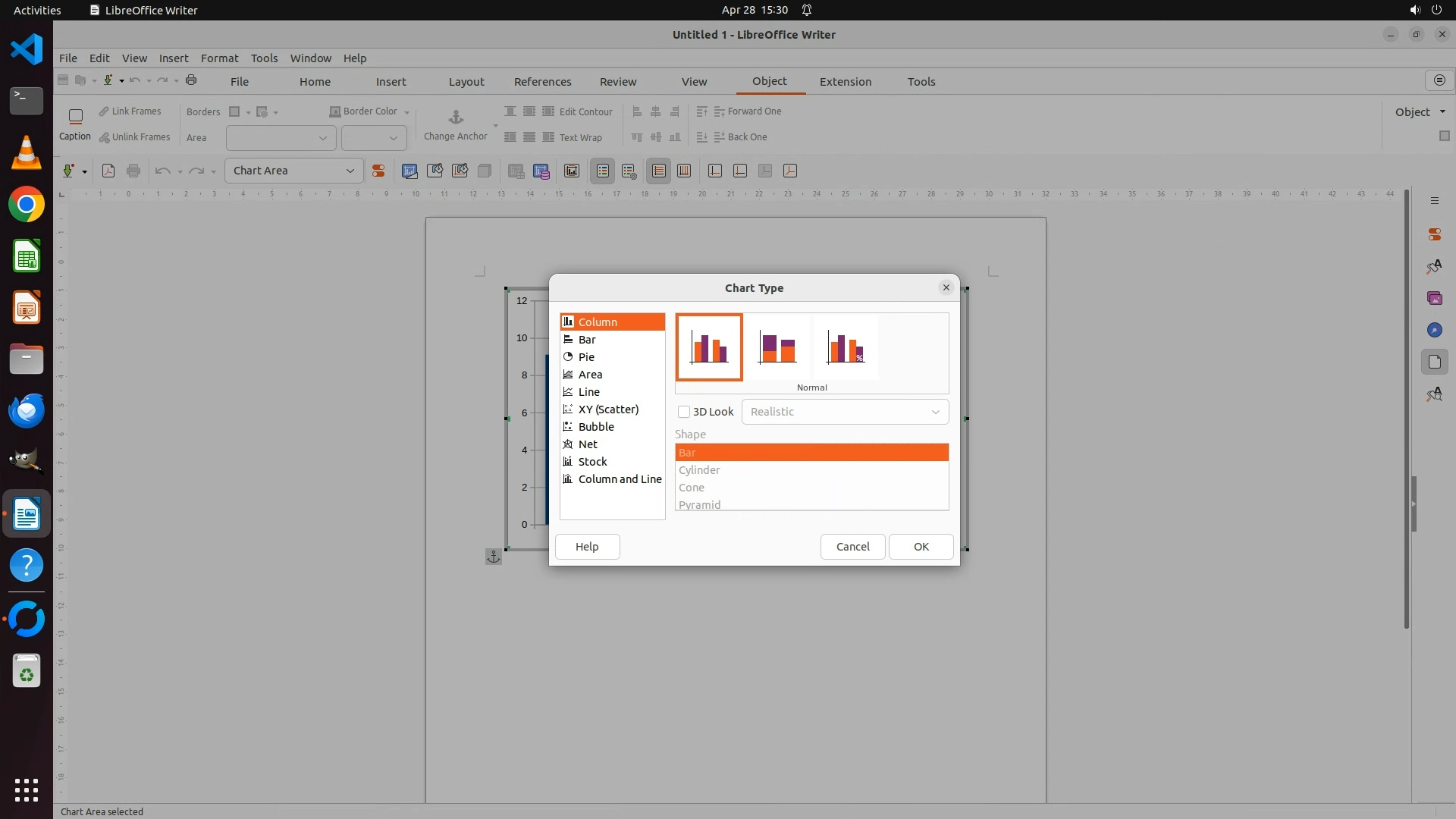Toggle the Legend On/Off toolbar button
This screenshot has height=819, width=1456.
pyautogui.click(x=602, y=171)
